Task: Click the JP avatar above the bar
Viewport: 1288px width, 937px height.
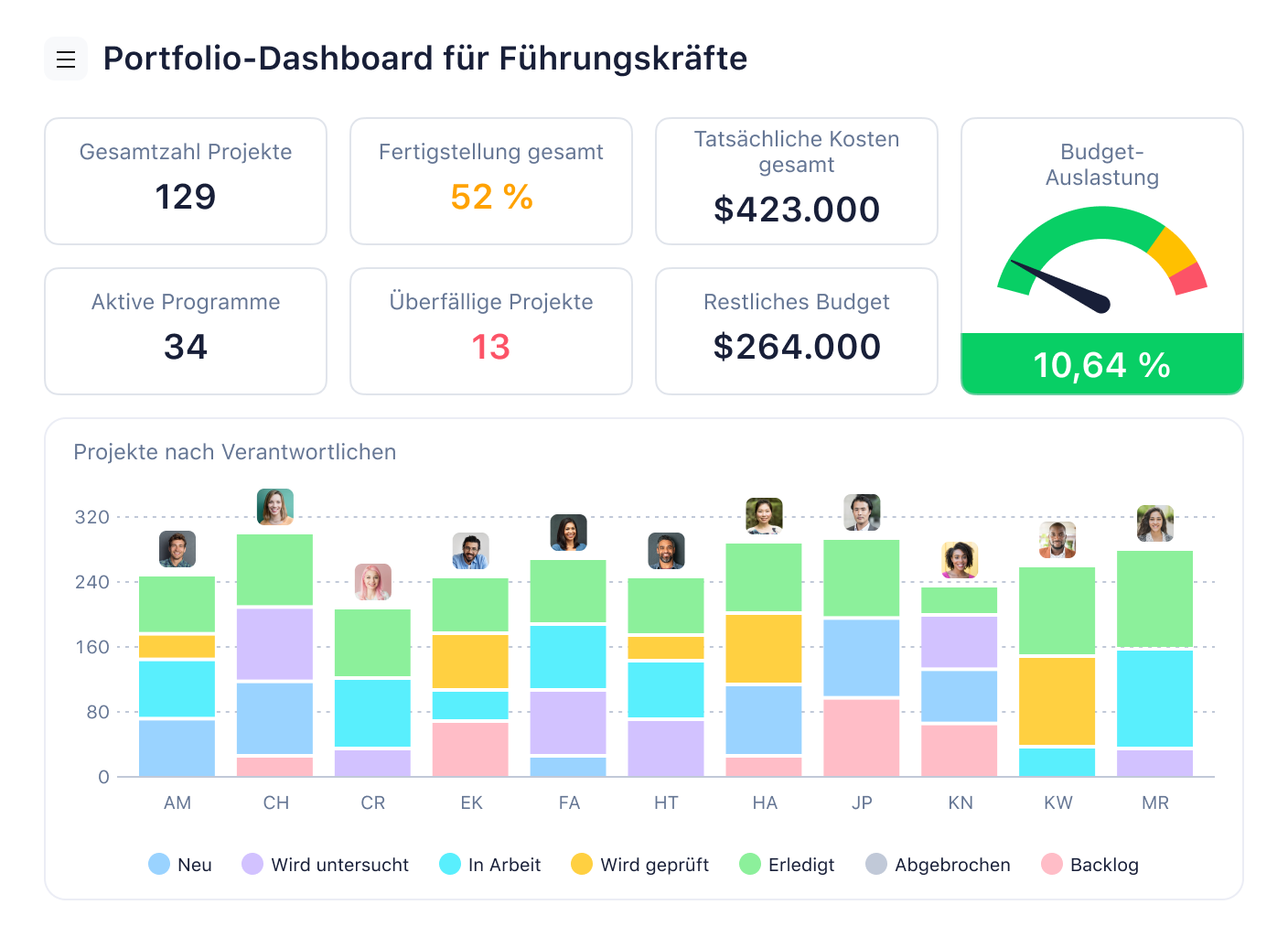Action: pos(862,512)
